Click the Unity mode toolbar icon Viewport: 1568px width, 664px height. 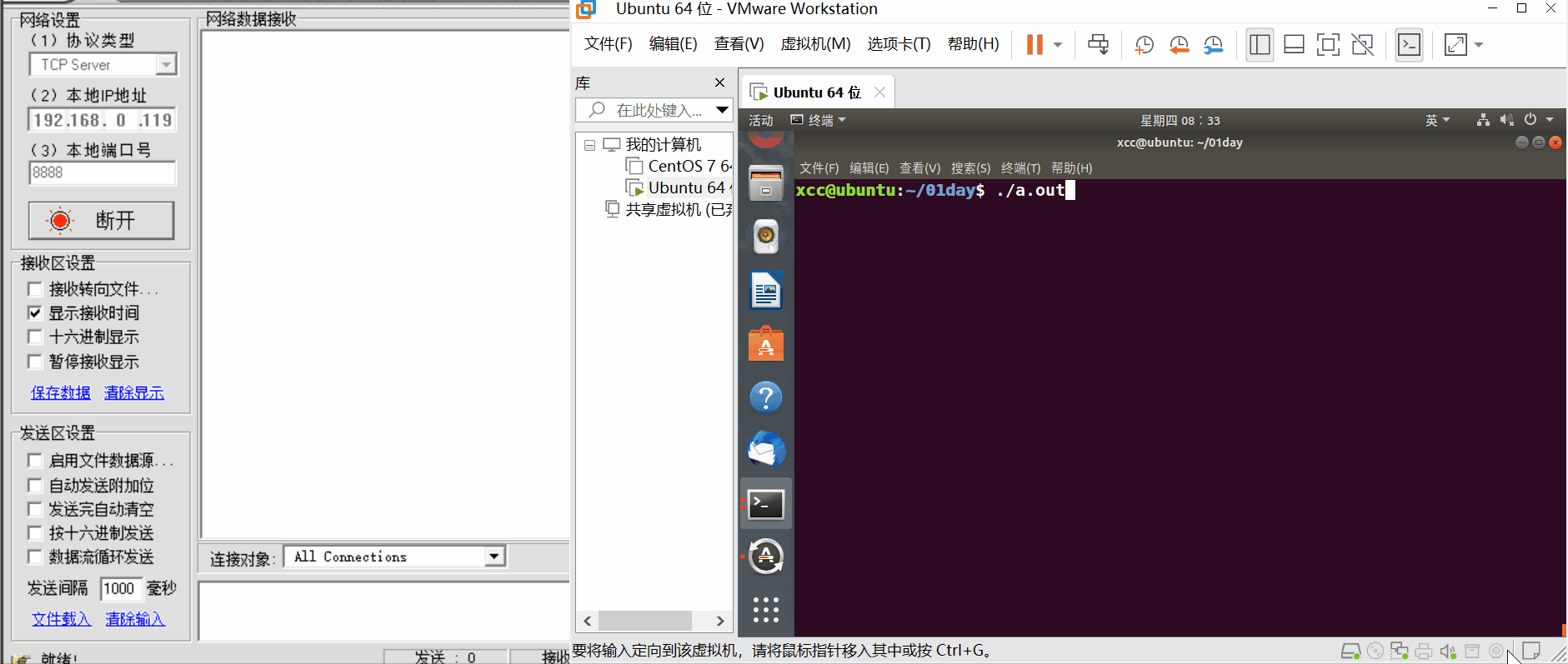(1362, 45)
